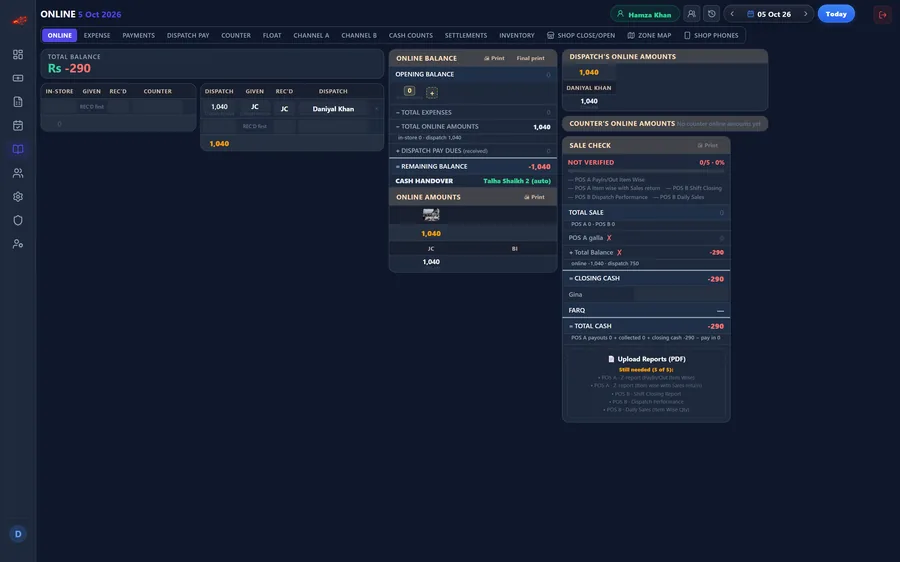Click the Rs -290 total balance
The height and width of the screenshot is (562, 900).
pyautogui.click(x=69, y=68)
